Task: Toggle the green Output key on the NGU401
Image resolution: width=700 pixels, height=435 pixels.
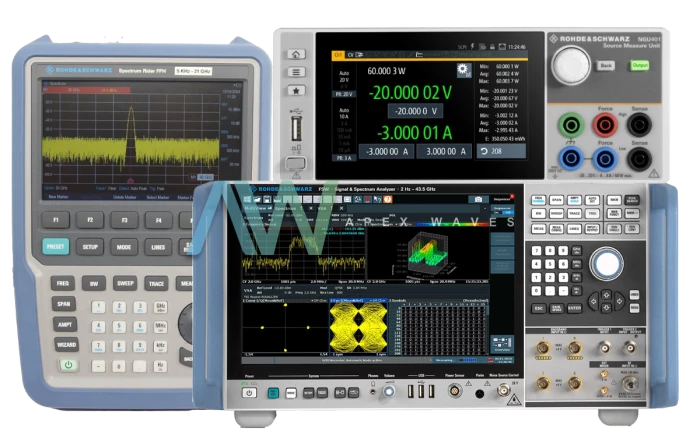Action: point(640,66)
